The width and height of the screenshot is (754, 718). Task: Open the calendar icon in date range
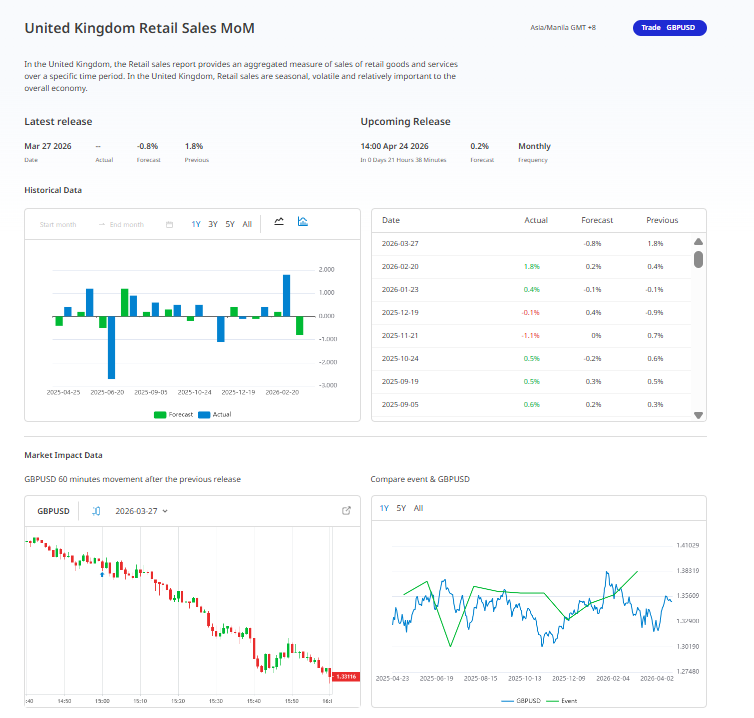(169, 225)
